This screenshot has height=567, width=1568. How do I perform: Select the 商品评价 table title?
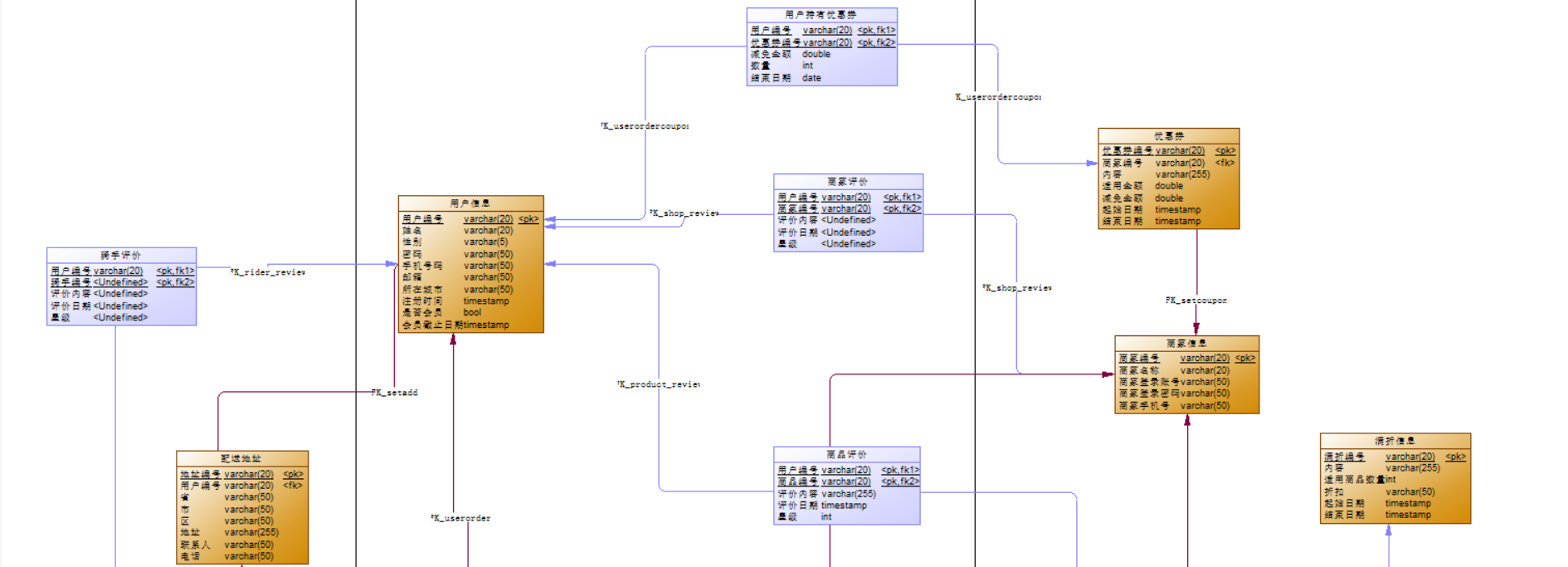(846, 454)
